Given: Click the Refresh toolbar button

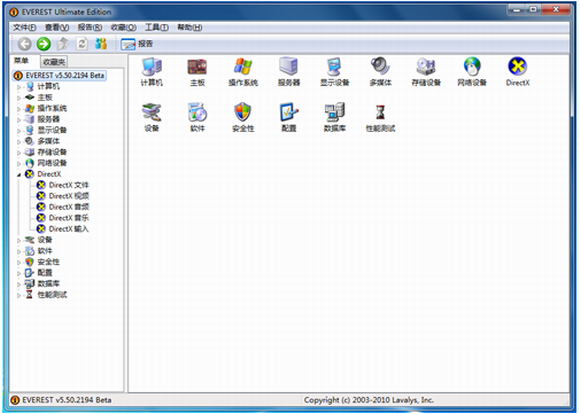Looking at the screenshot, I should pyautogui.click(x=82, y=44).
